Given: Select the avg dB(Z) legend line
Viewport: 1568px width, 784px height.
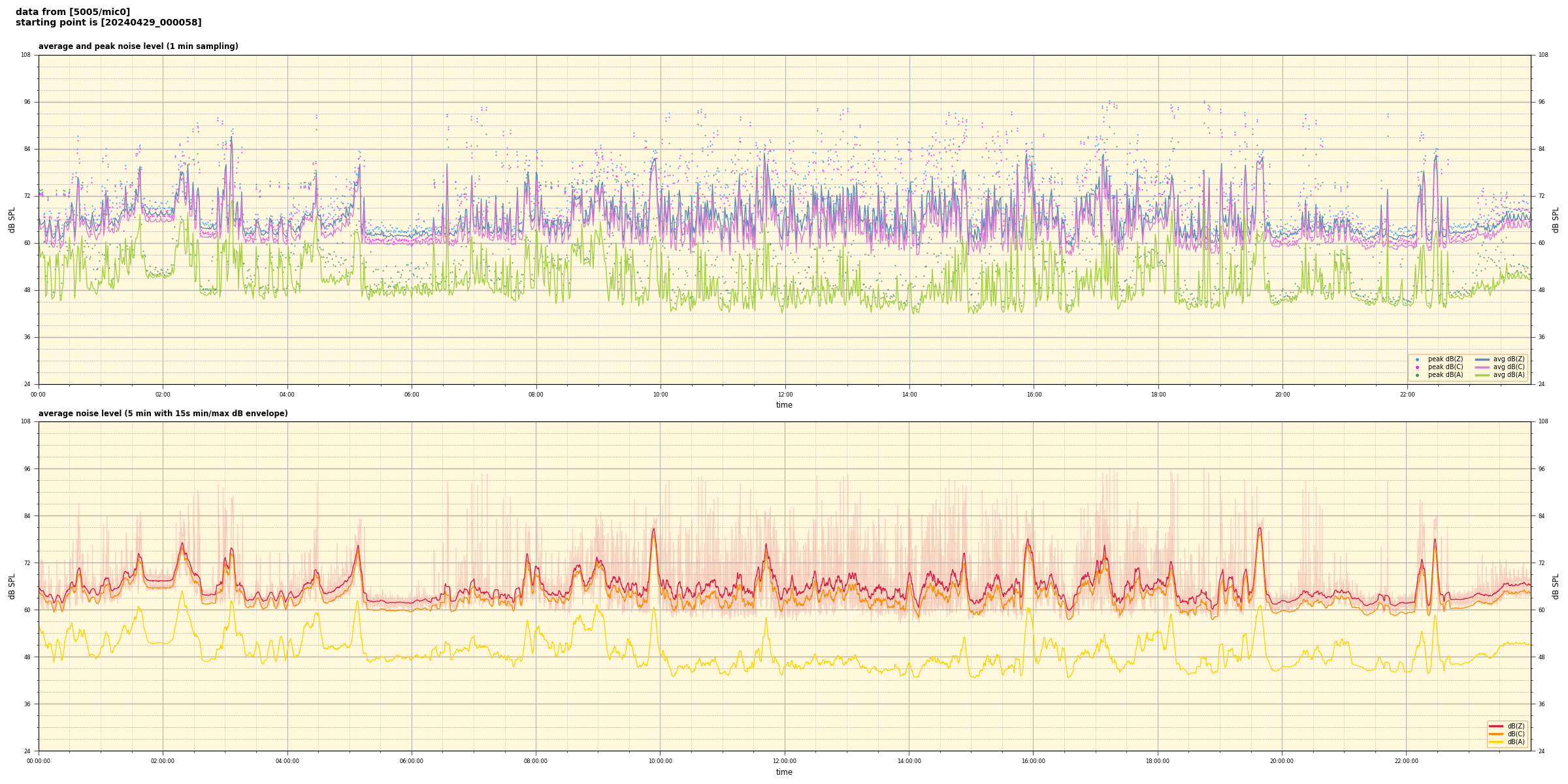Looking at the screenshot, I should pyautogui.click(x=1482, y=359).
